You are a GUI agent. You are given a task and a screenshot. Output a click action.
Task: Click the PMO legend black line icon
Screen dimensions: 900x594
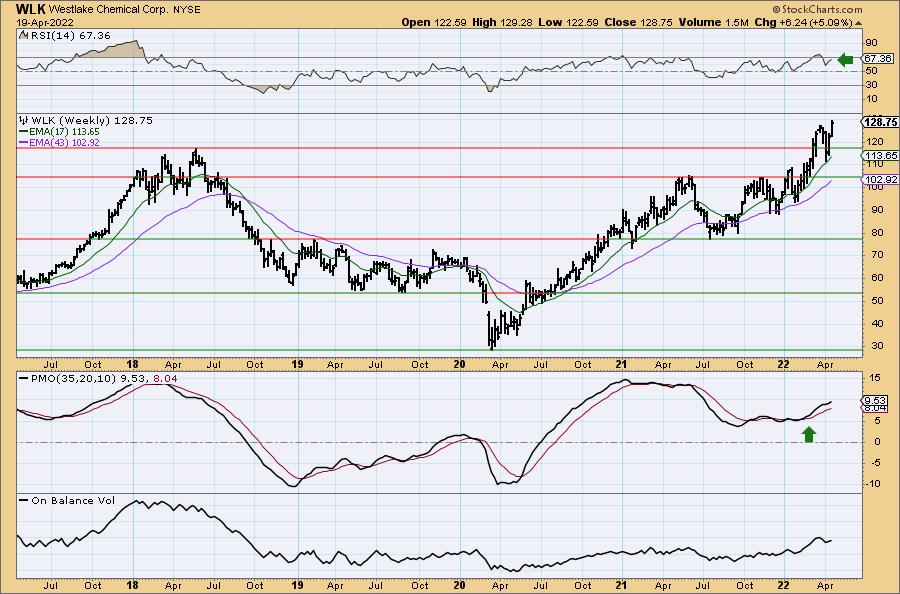point(24,378)
